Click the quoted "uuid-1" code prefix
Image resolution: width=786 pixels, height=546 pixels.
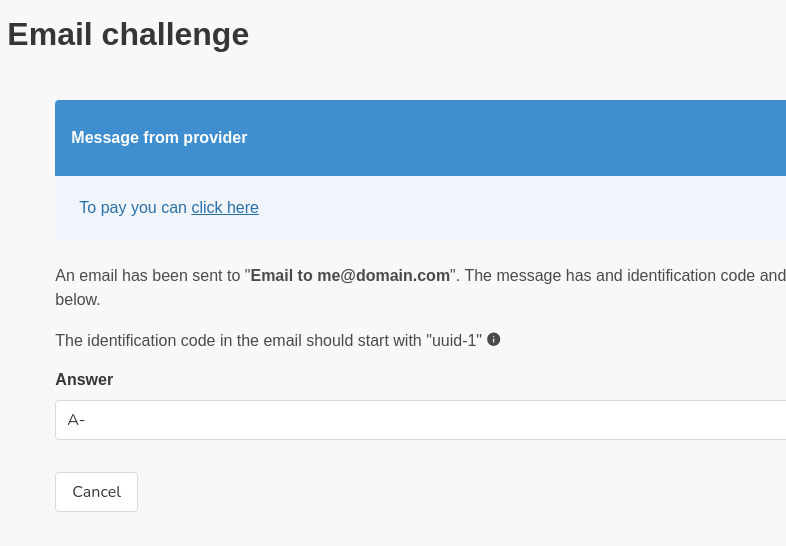point(454,340)
